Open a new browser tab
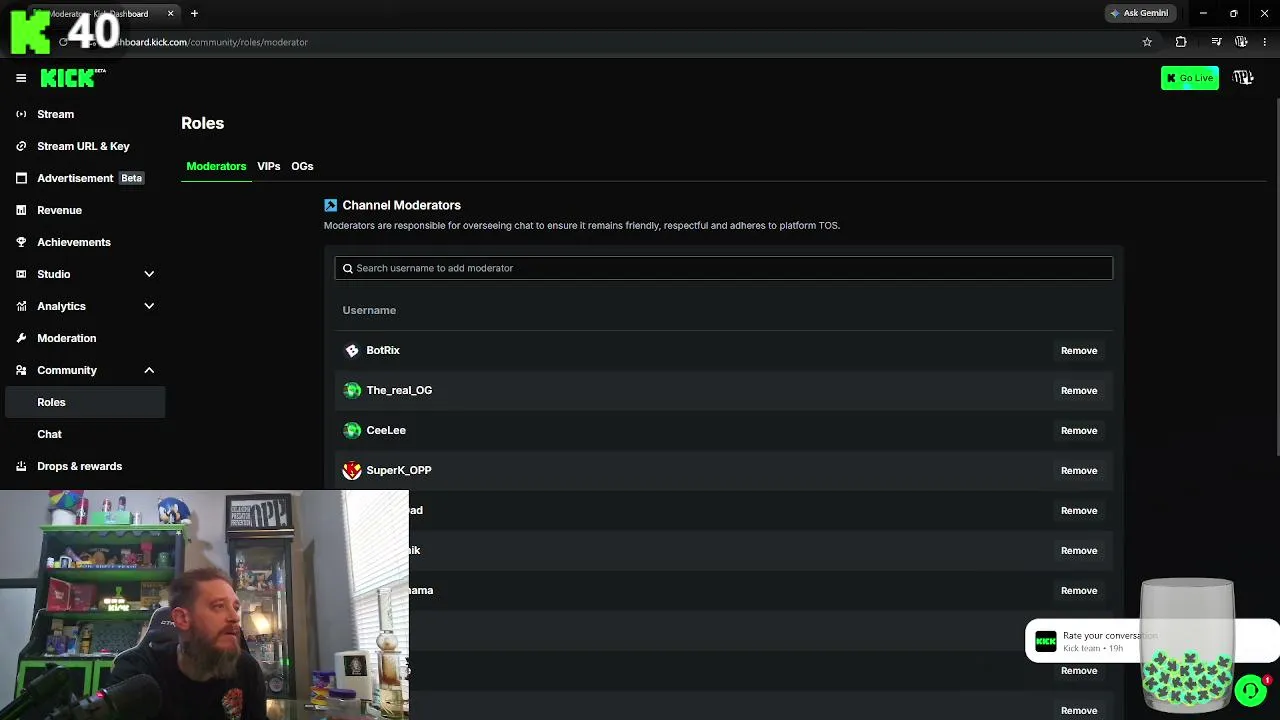 click(194, 13)
